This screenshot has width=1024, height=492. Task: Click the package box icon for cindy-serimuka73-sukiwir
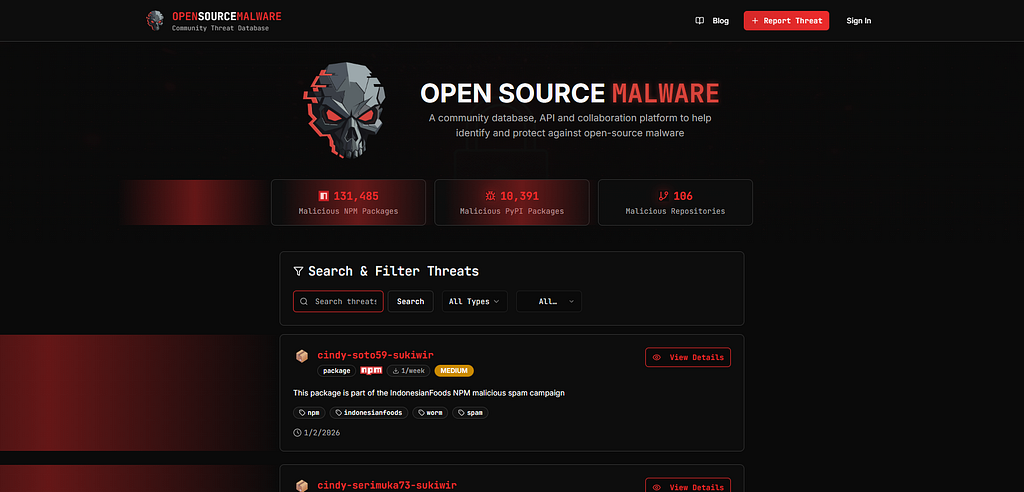tap(302, 486)
